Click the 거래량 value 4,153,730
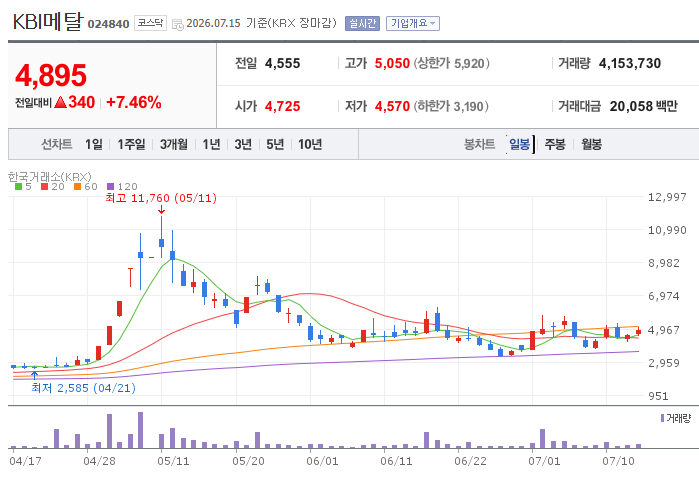The width and height of the screenshot is (699, 477). [x=630, y=63]
